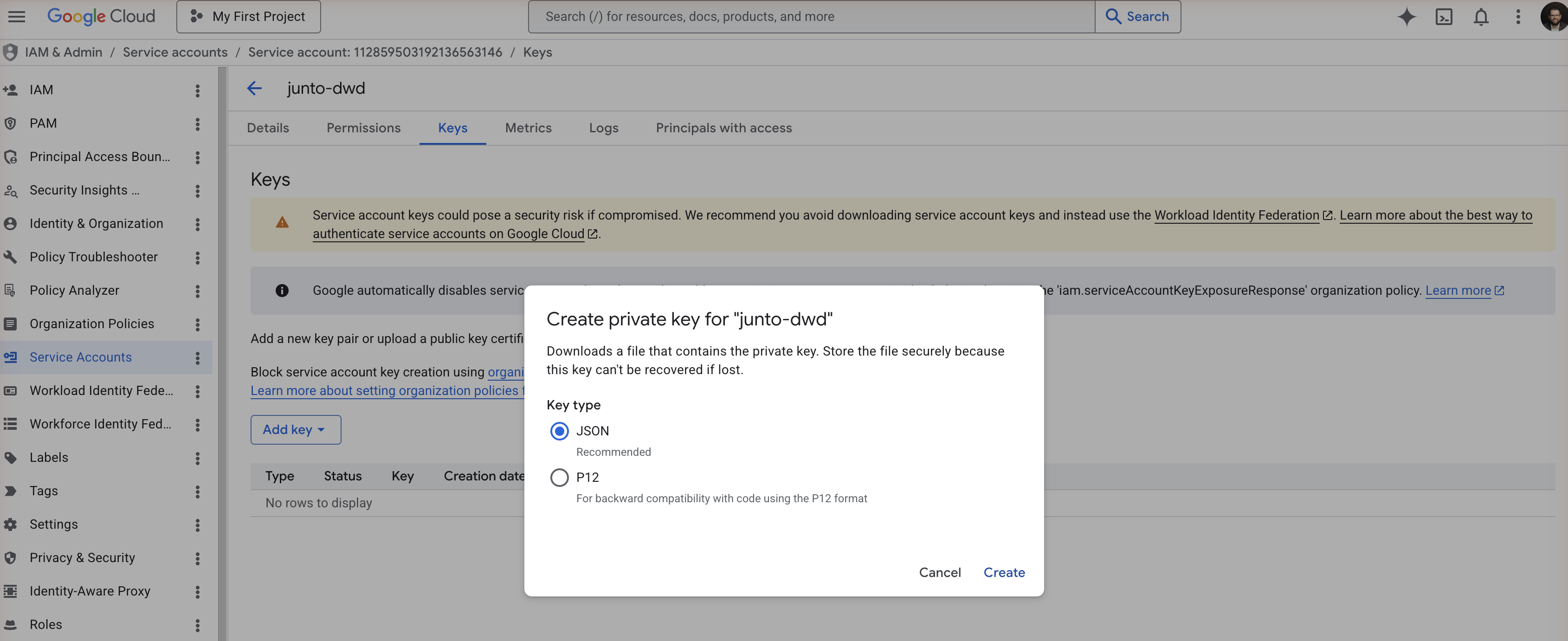Select the JSON key type radio button
The image size is (1568, 641).
click(x=559, y=431)
